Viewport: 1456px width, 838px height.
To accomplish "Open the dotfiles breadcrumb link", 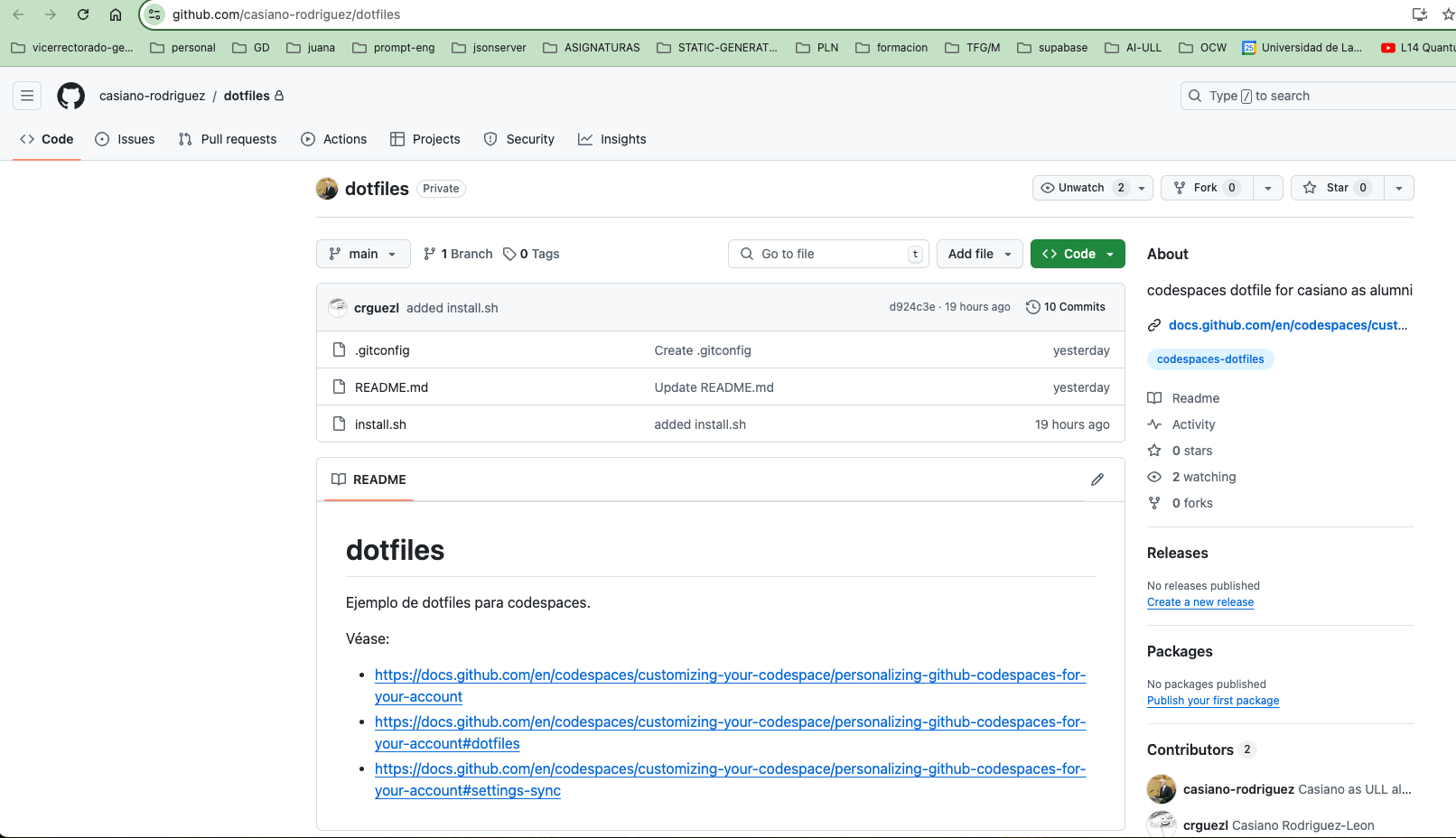I will [x=247, y=96].
